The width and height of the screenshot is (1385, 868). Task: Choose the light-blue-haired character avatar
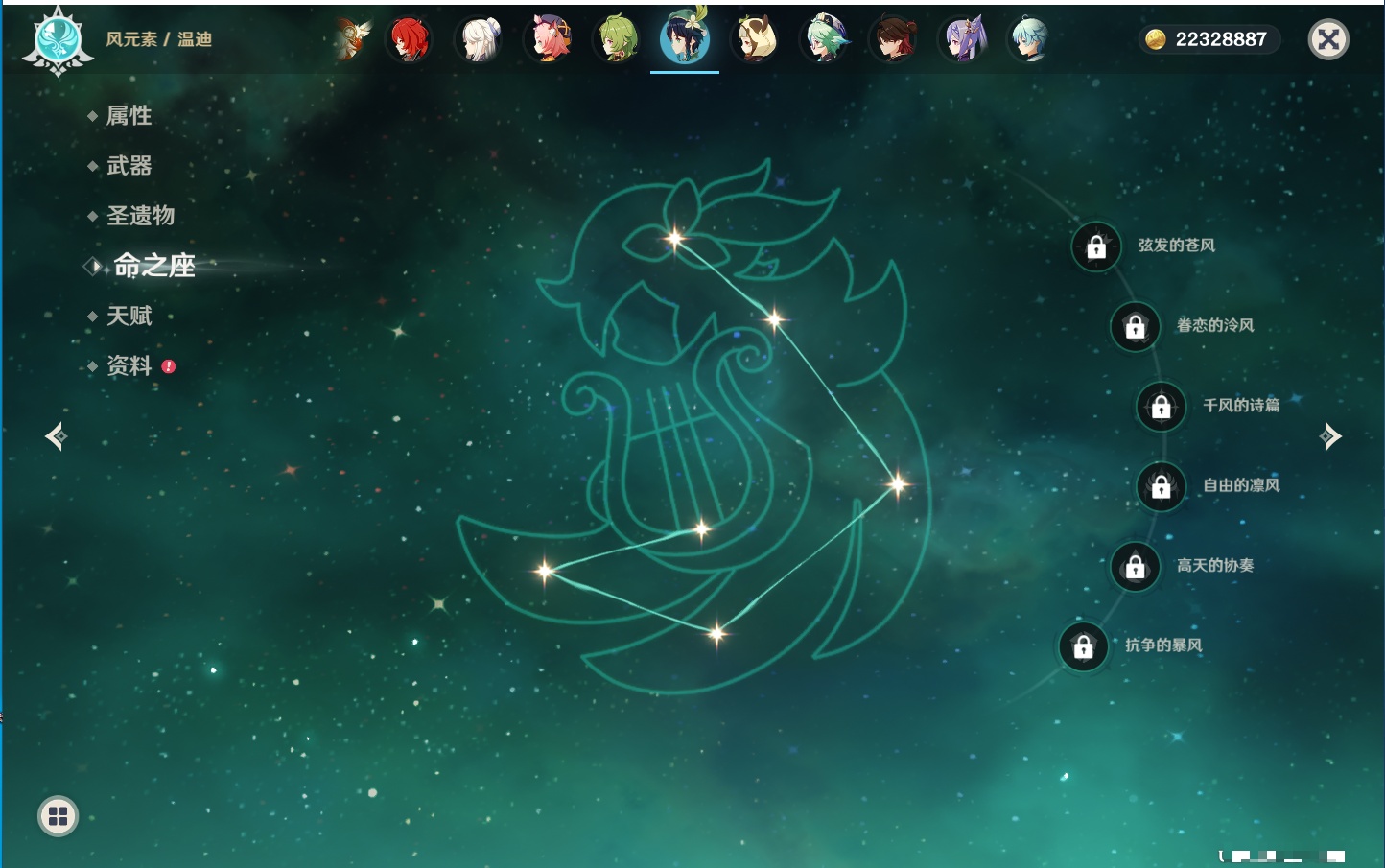coord(1028,40)
